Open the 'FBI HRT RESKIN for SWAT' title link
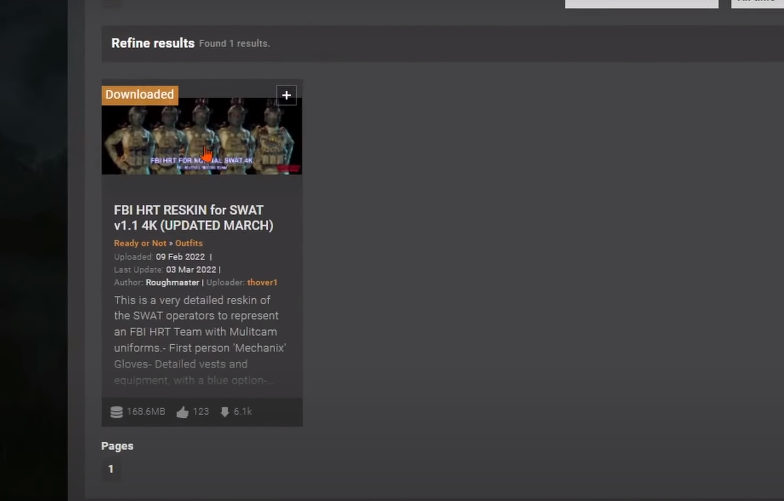Viewport: 784px width, 501px height. tap(194, 218)
